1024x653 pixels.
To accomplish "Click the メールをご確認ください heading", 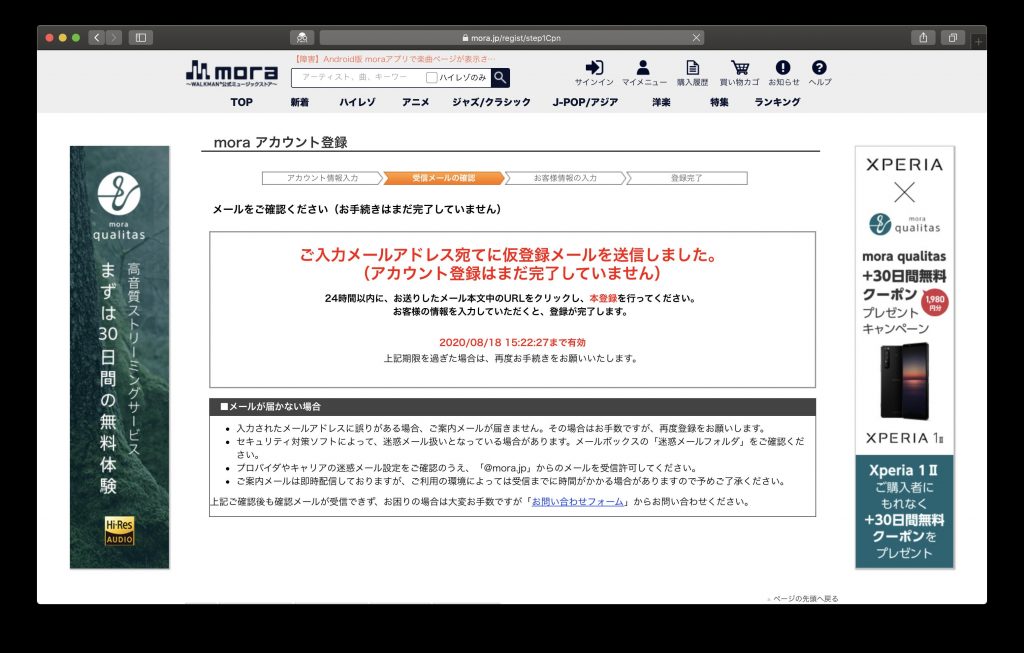I will click(x=357, y=210).
